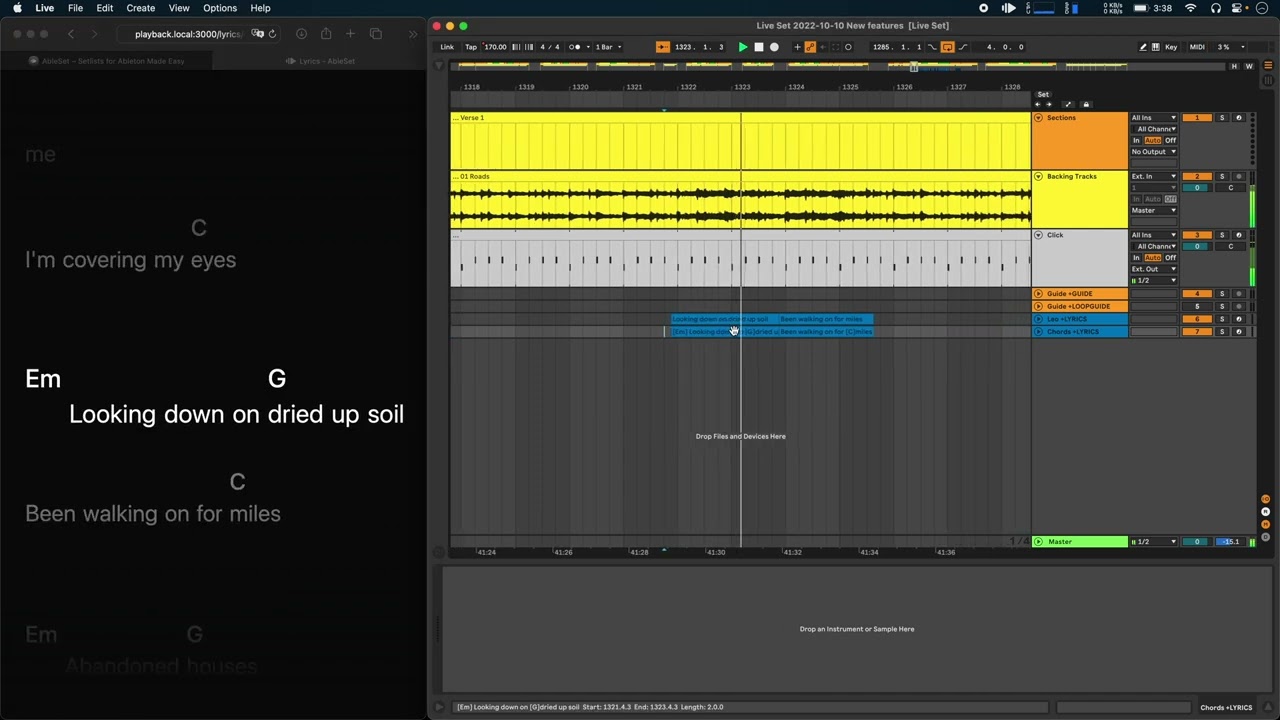This screenshot has width=1280, height=720.
Task: Open the Edit menu
Action: tap(105, 8)
